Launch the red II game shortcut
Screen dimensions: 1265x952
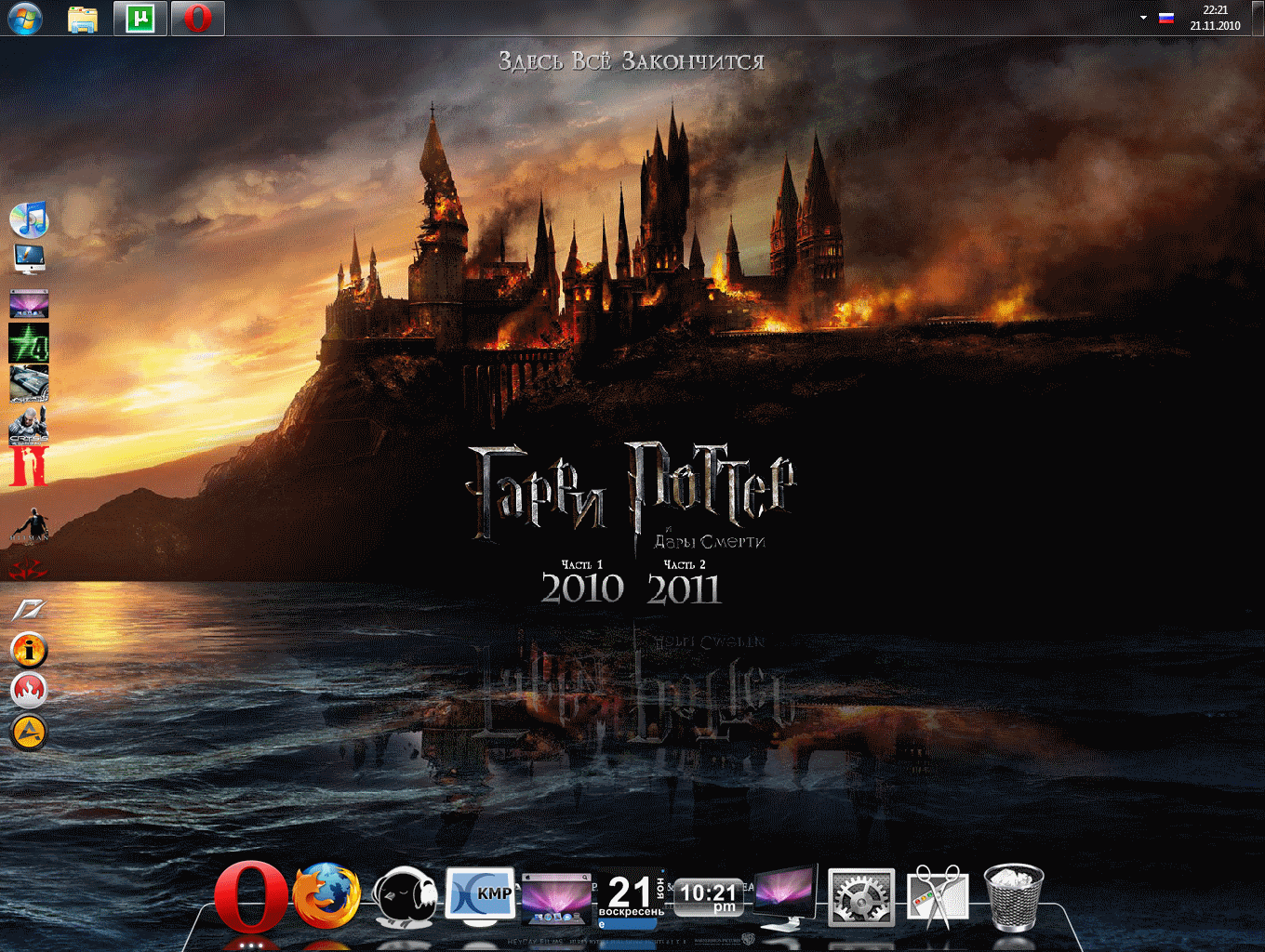point(29,467)
